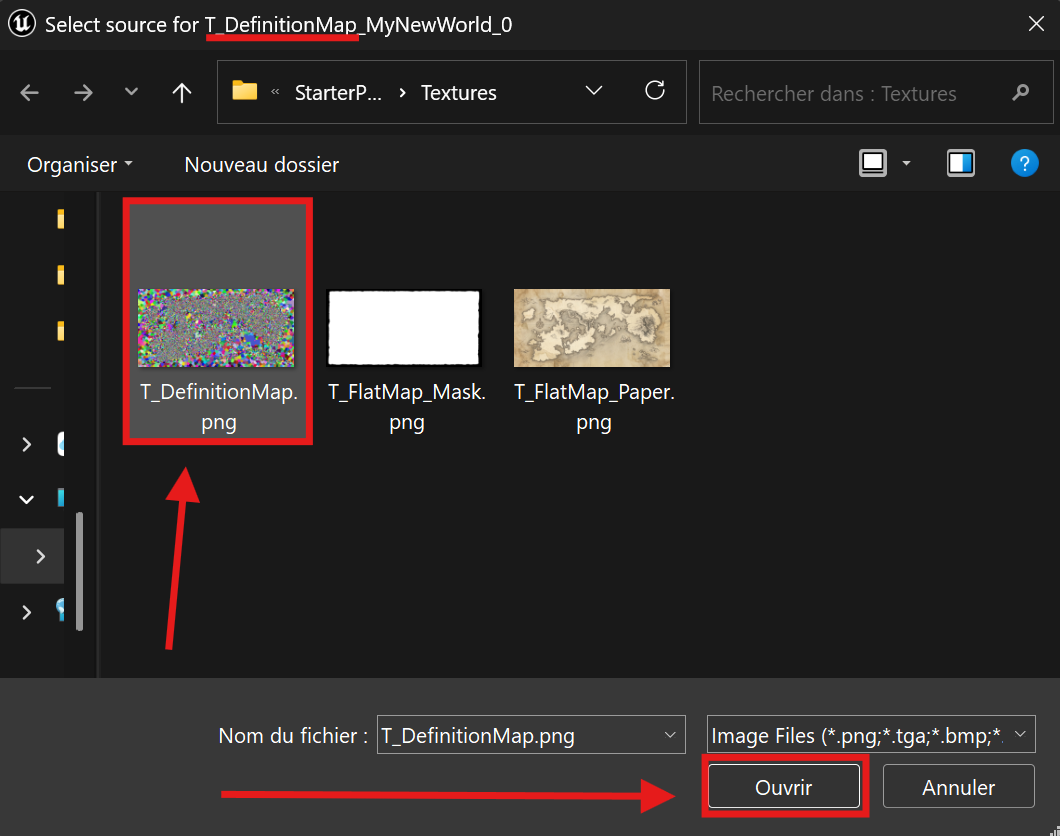Show hidden breadcrumb folders chevron
Screen dimensions: 1060x836
coord(275,92)
